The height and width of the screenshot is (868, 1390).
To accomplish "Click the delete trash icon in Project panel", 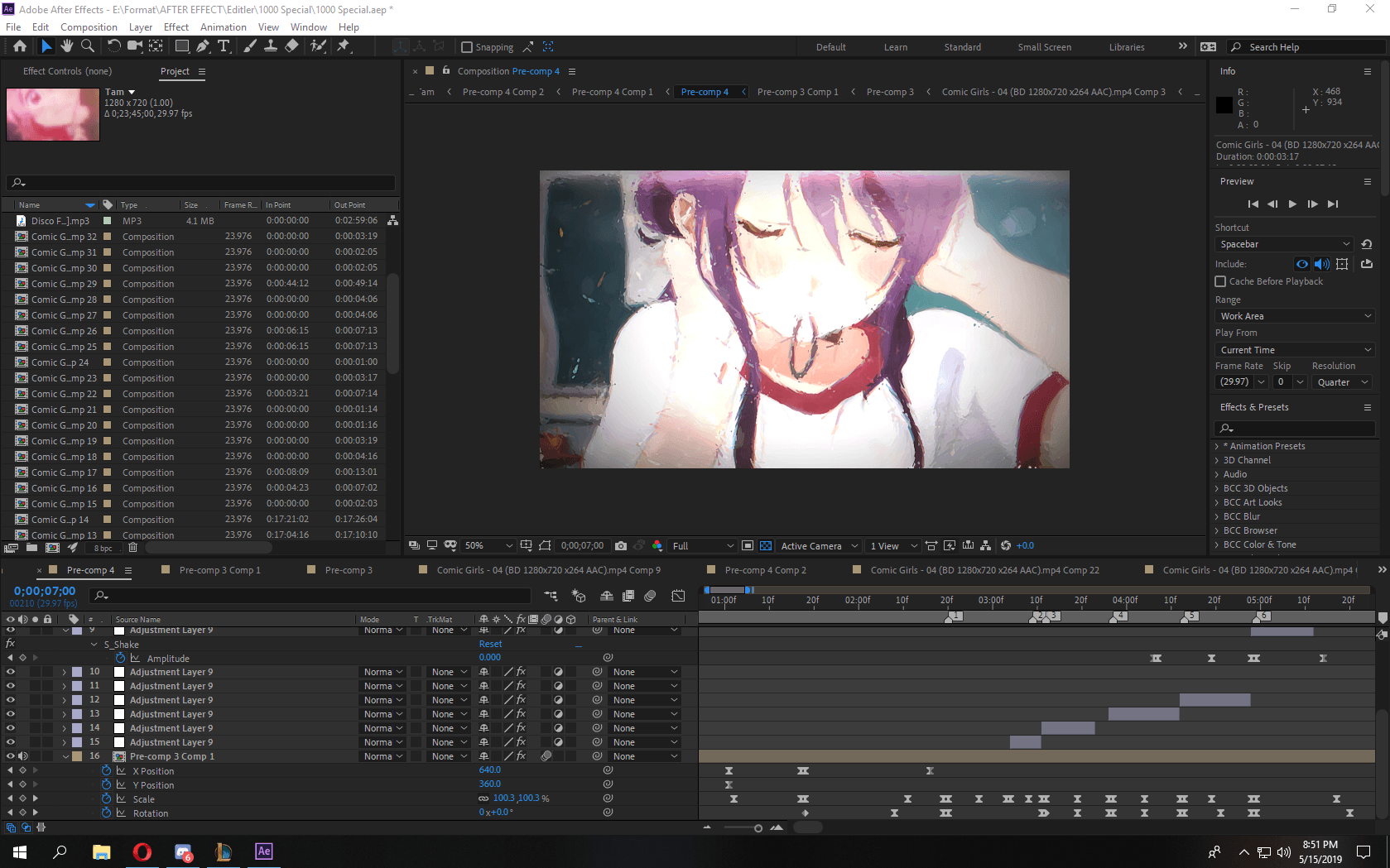I will 132,548.
